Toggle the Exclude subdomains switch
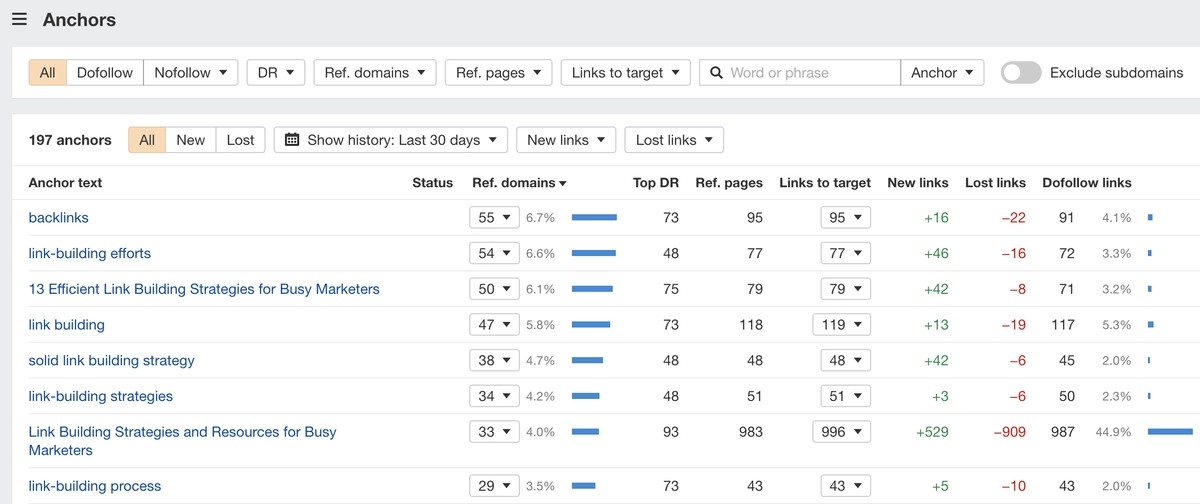1200x504 pixels. point(1021,73)
